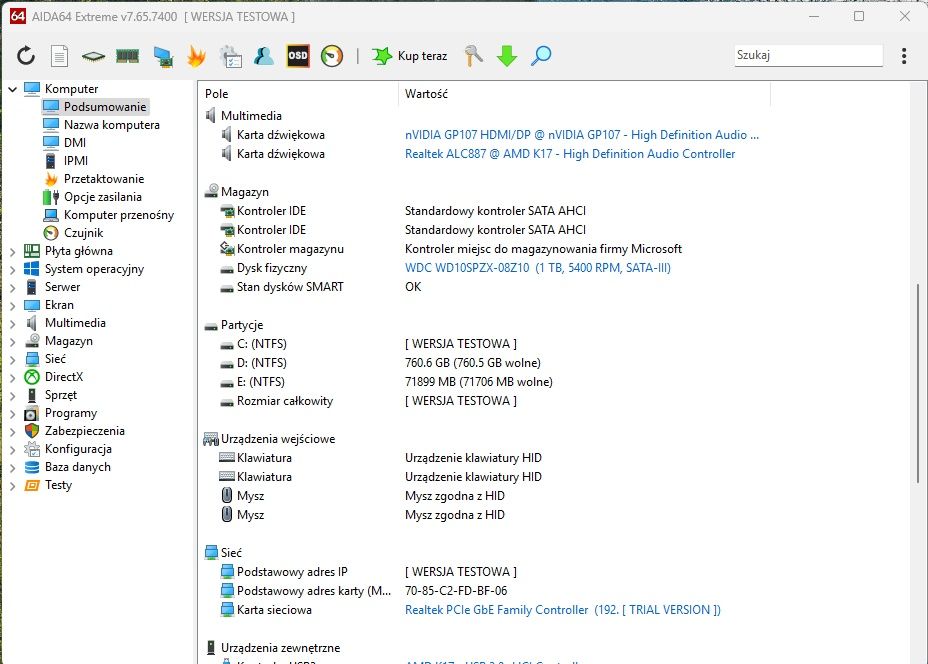Click the Partycje group header

click(x=242, y=325)
